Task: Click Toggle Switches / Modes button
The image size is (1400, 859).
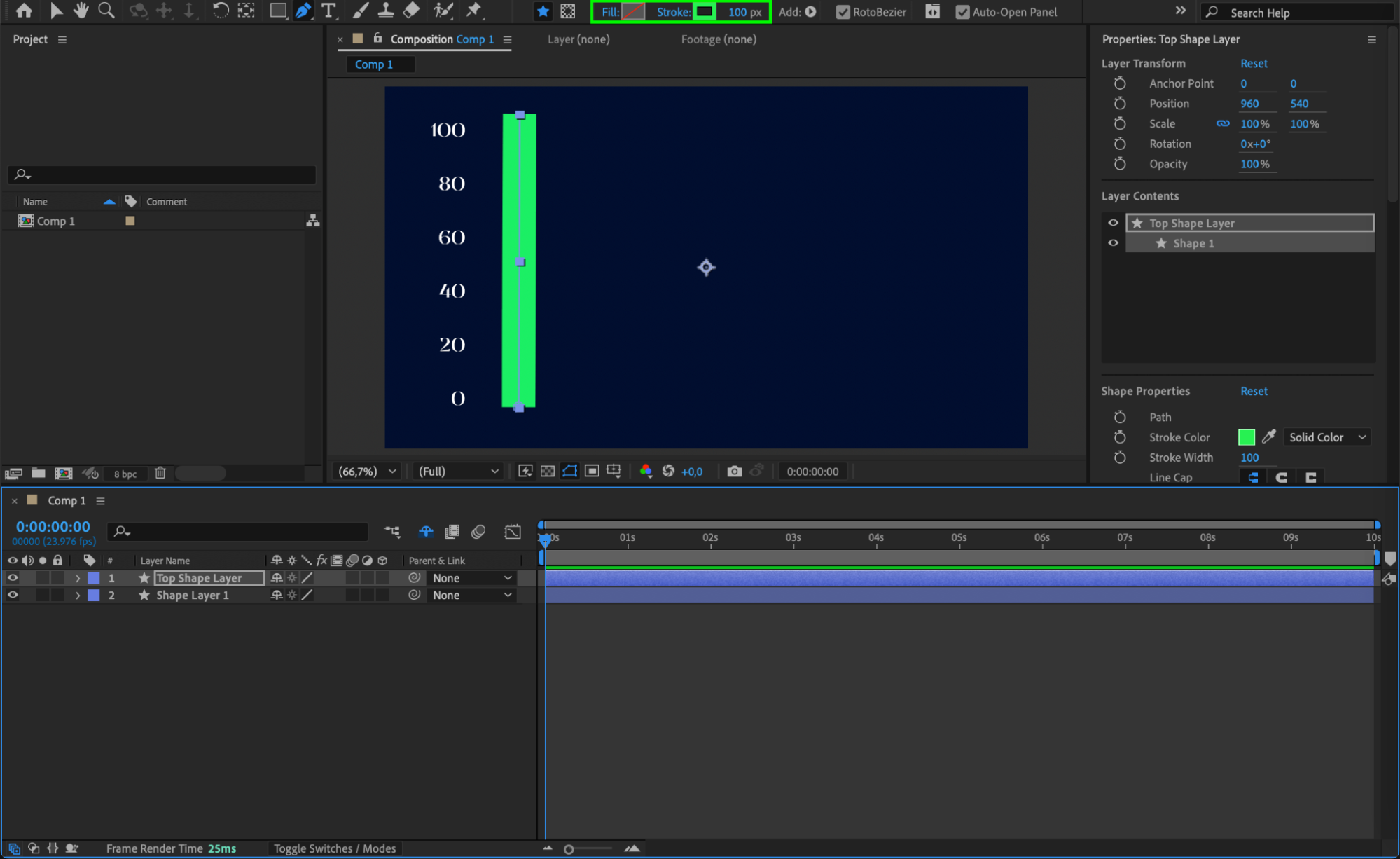Action: (334, 848)
